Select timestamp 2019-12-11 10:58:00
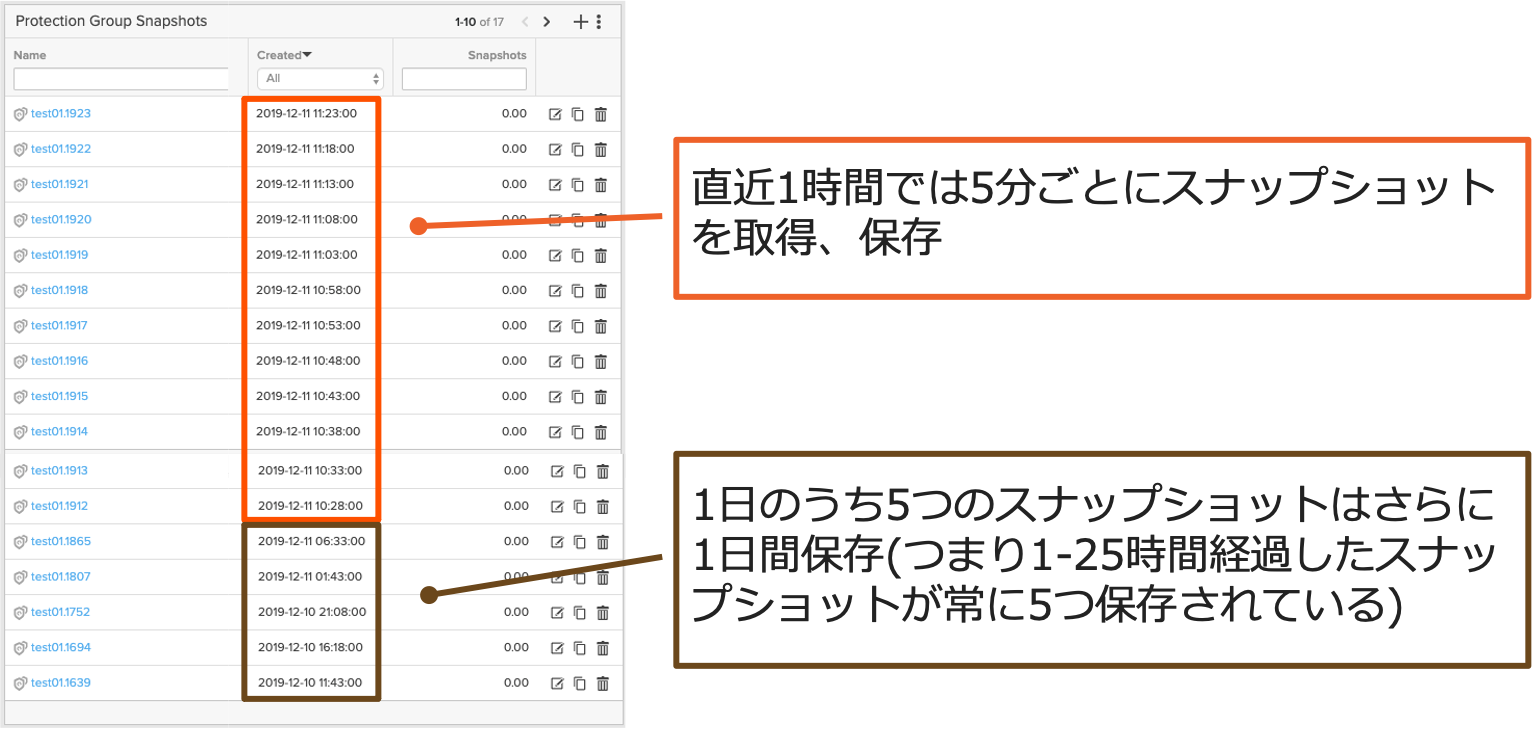 coord(308,290)
